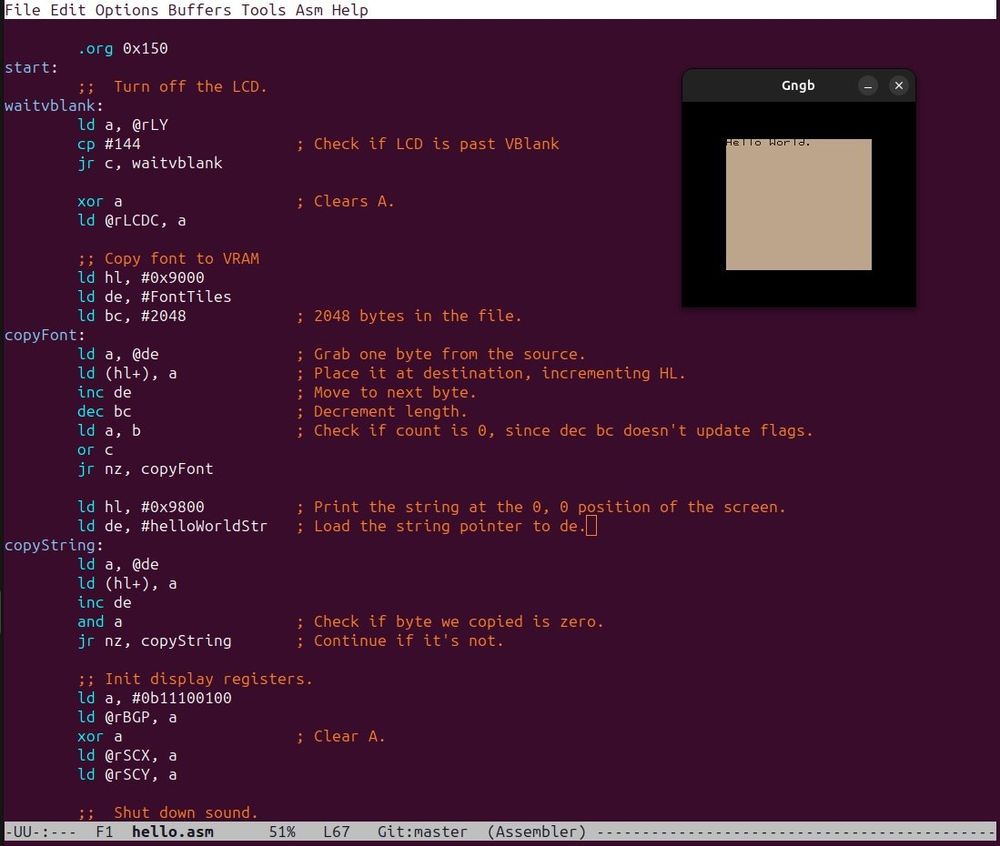Click the Gngb window title bar

pos(798,85)
